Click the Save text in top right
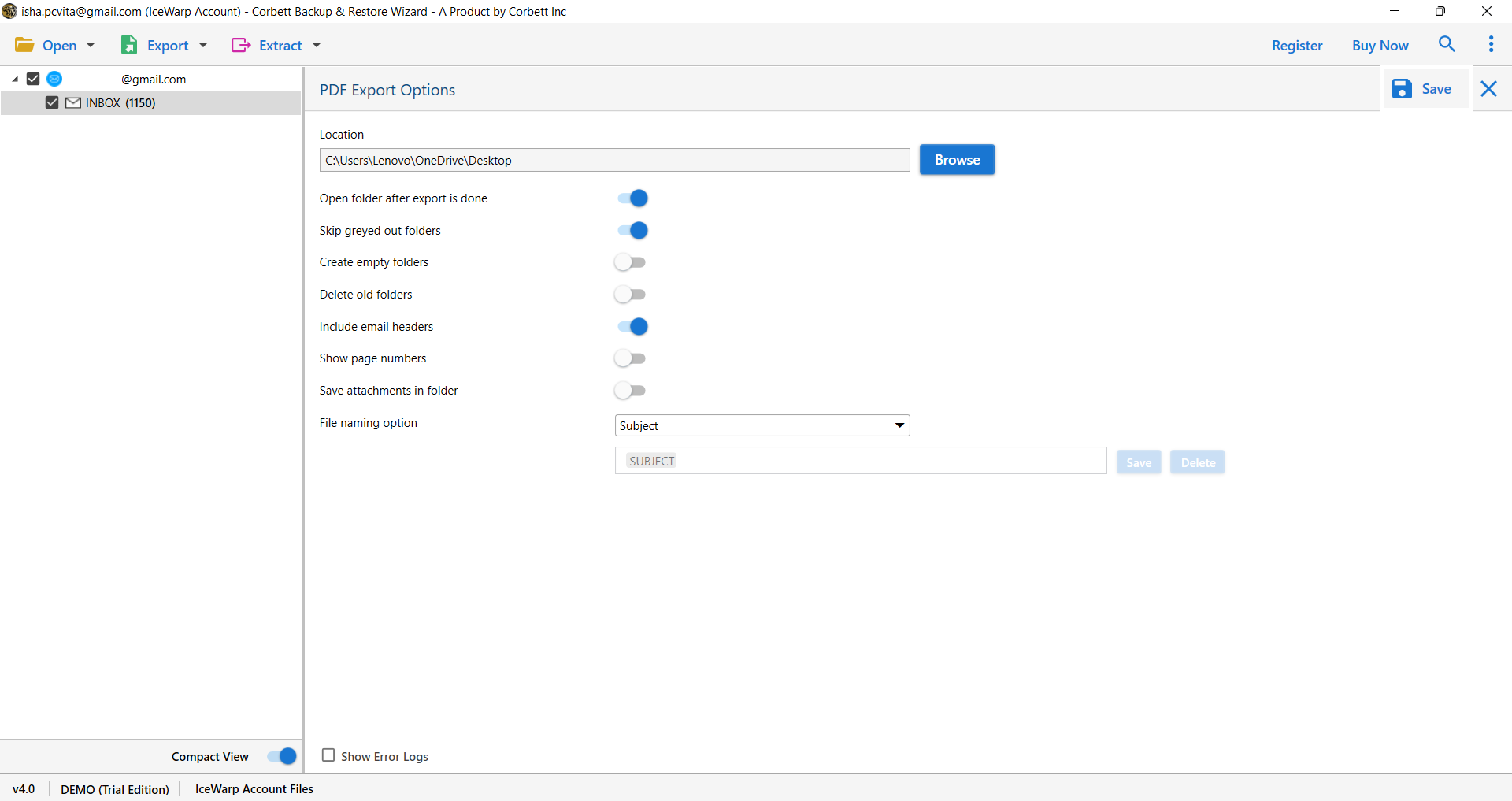Viewport: 1512px width, 801px height. tap(1436, 89)
